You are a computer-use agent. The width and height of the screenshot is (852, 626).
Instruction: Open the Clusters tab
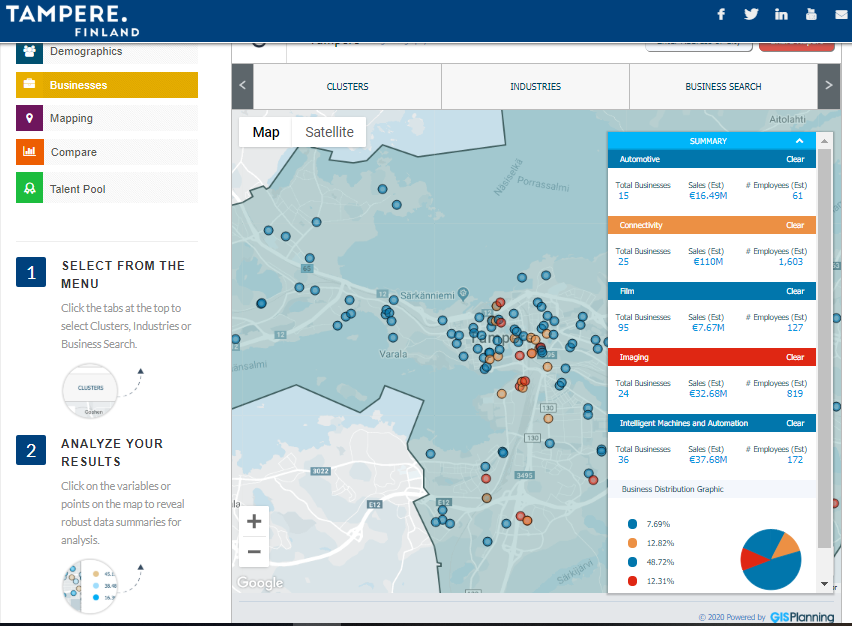tap(347, 86)
